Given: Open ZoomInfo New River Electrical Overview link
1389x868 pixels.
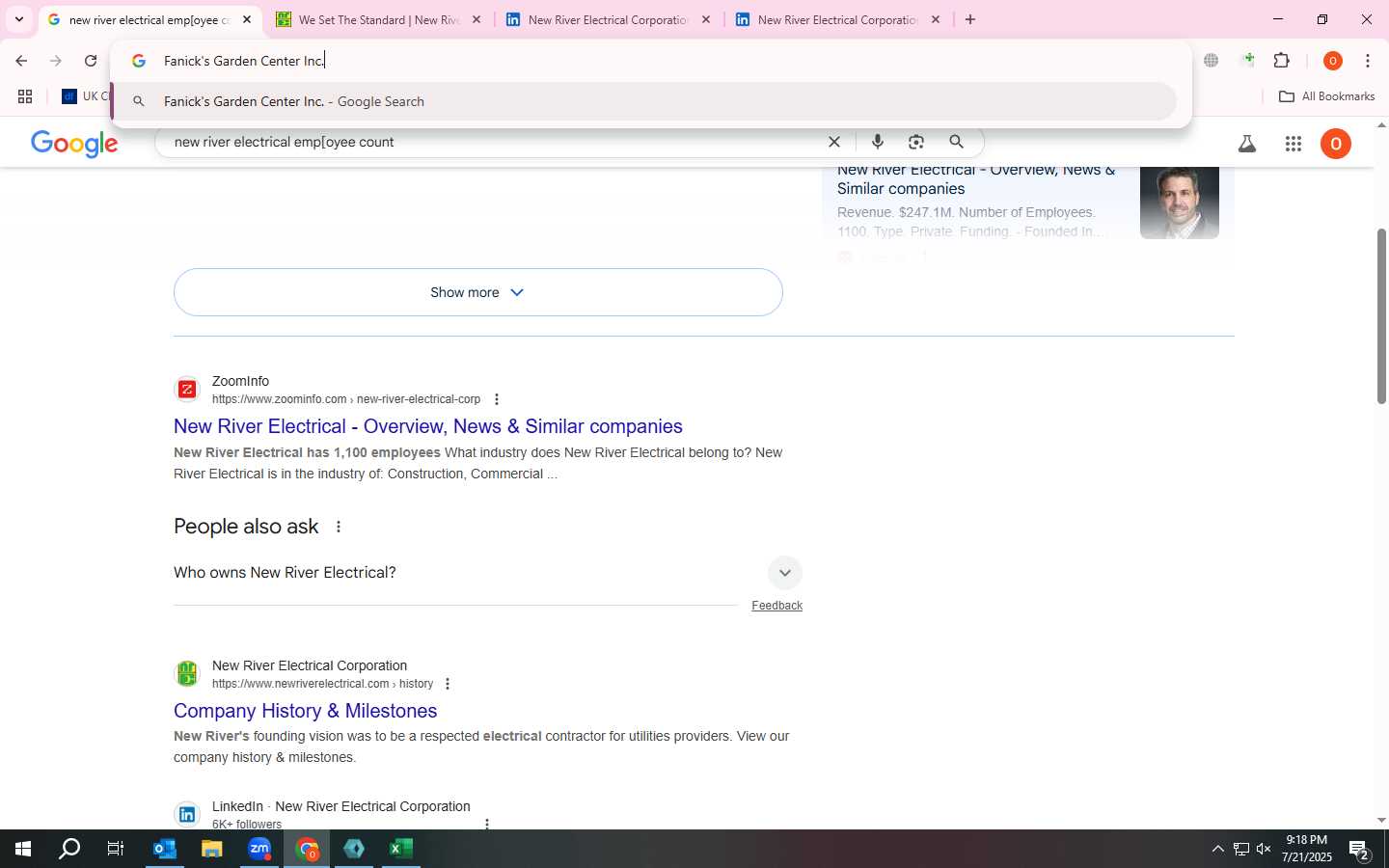Looking at the screenshot, I should coord(428,426).
